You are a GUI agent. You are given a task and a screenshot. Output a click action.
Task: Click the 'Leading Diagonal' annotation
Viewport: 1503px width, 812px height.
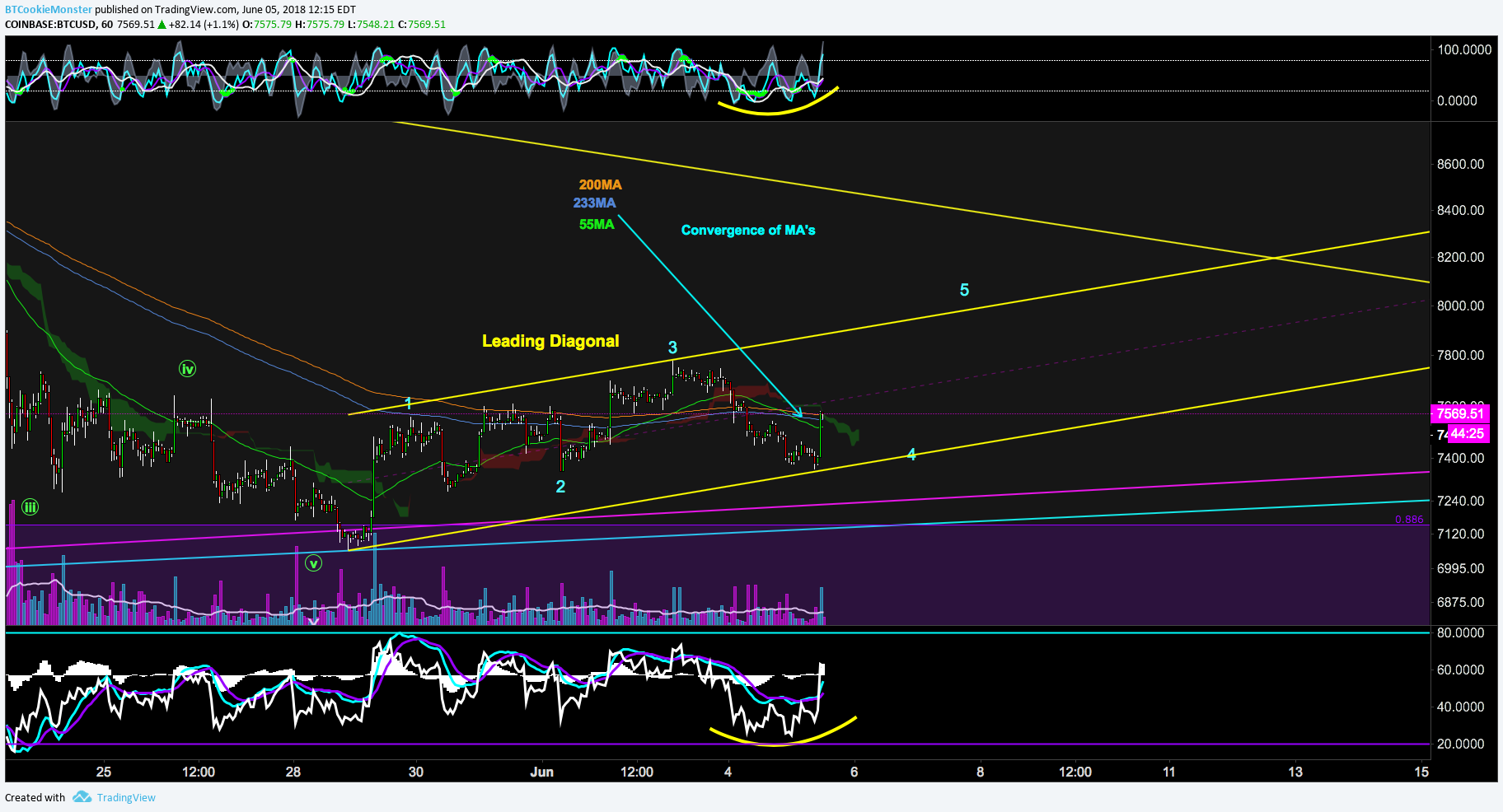[550, 341]
